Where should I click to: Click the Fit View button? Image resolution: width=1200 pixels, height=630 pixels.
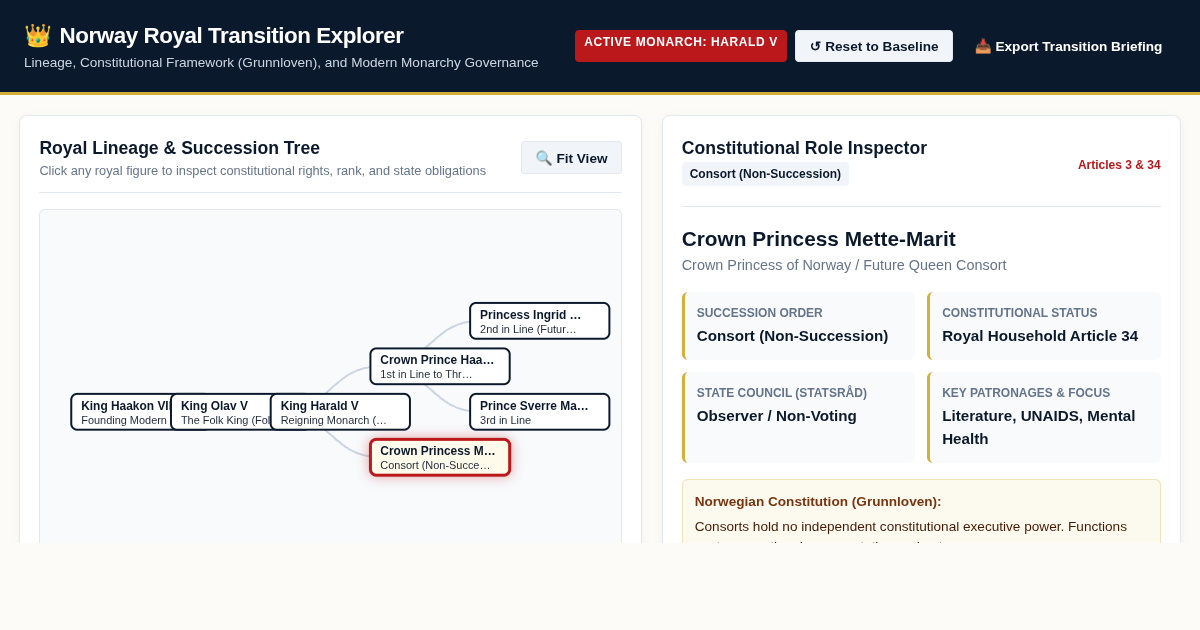coord(571,158)
